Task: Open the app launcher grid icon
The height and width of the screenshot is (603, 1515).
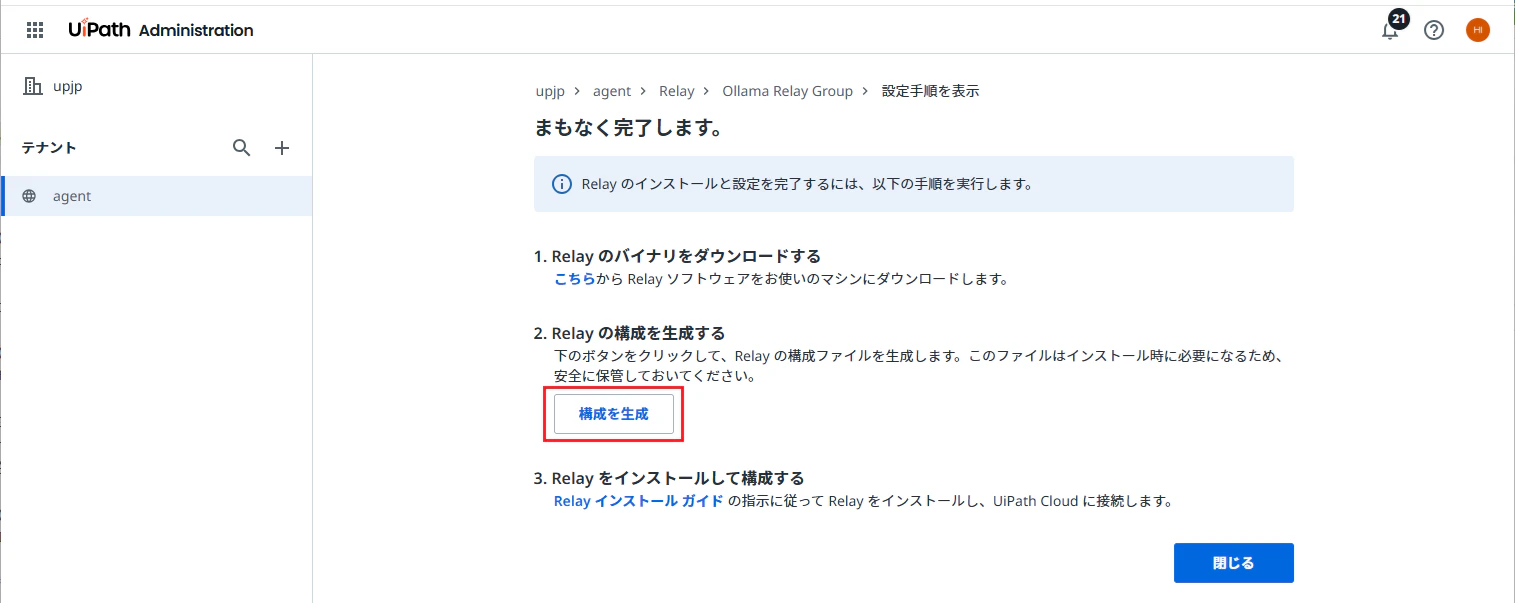Action: point(35,30)
